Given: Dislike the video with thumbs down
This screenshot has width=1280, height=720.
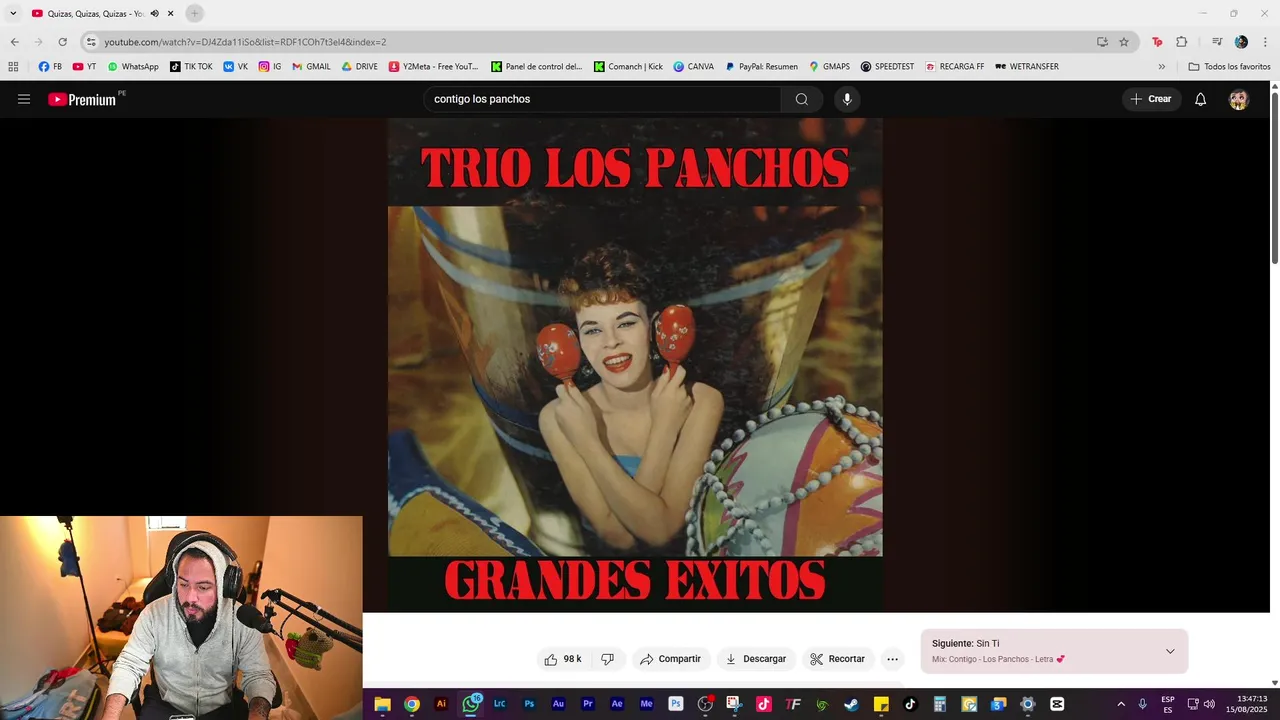Looking at the screenshot, I should [x=607, y=659].
